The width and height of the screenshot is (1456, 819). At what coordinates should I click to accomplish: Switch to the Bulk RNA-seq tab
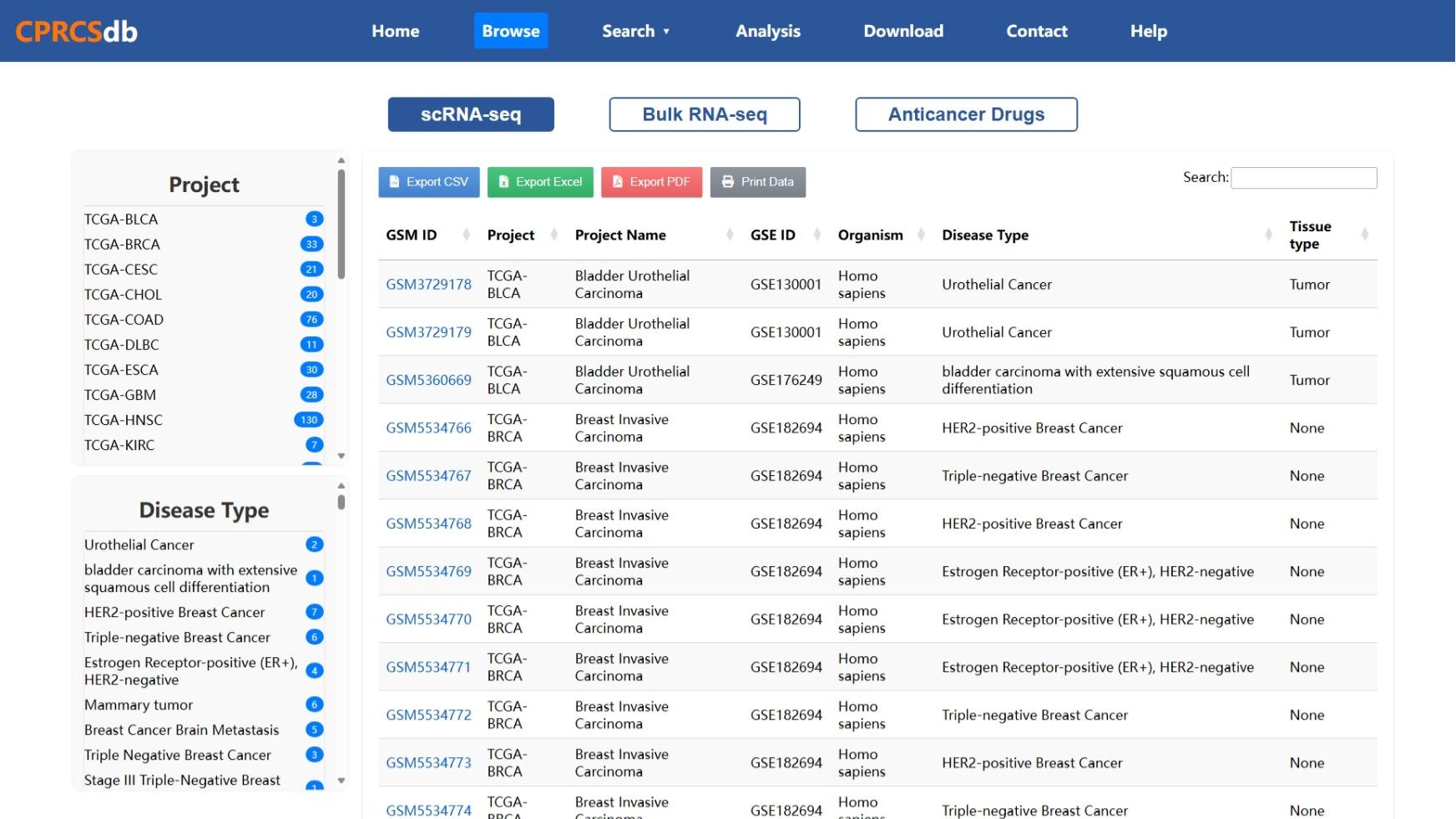tap(704, 114)
